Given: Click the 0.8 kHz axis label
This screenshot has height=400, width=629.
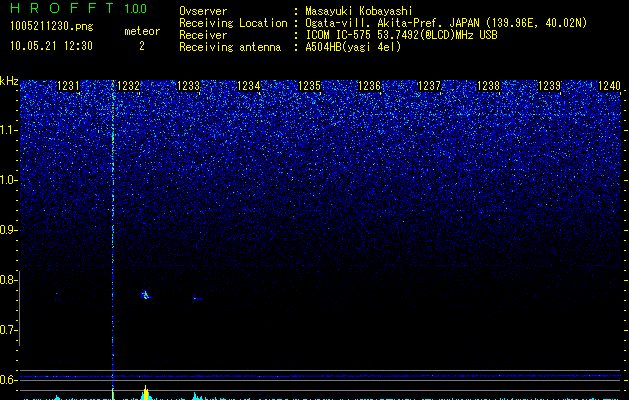Looking at the screenshot, I should pyautogui.click(x=8, y=280).
